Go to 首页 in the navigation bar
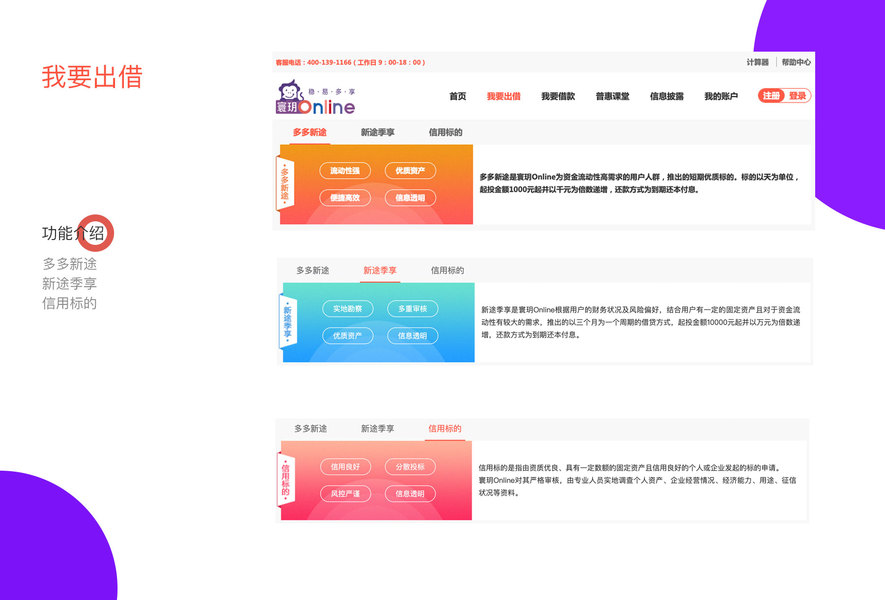This screenshot has height=600, width=885. (458, 96)
